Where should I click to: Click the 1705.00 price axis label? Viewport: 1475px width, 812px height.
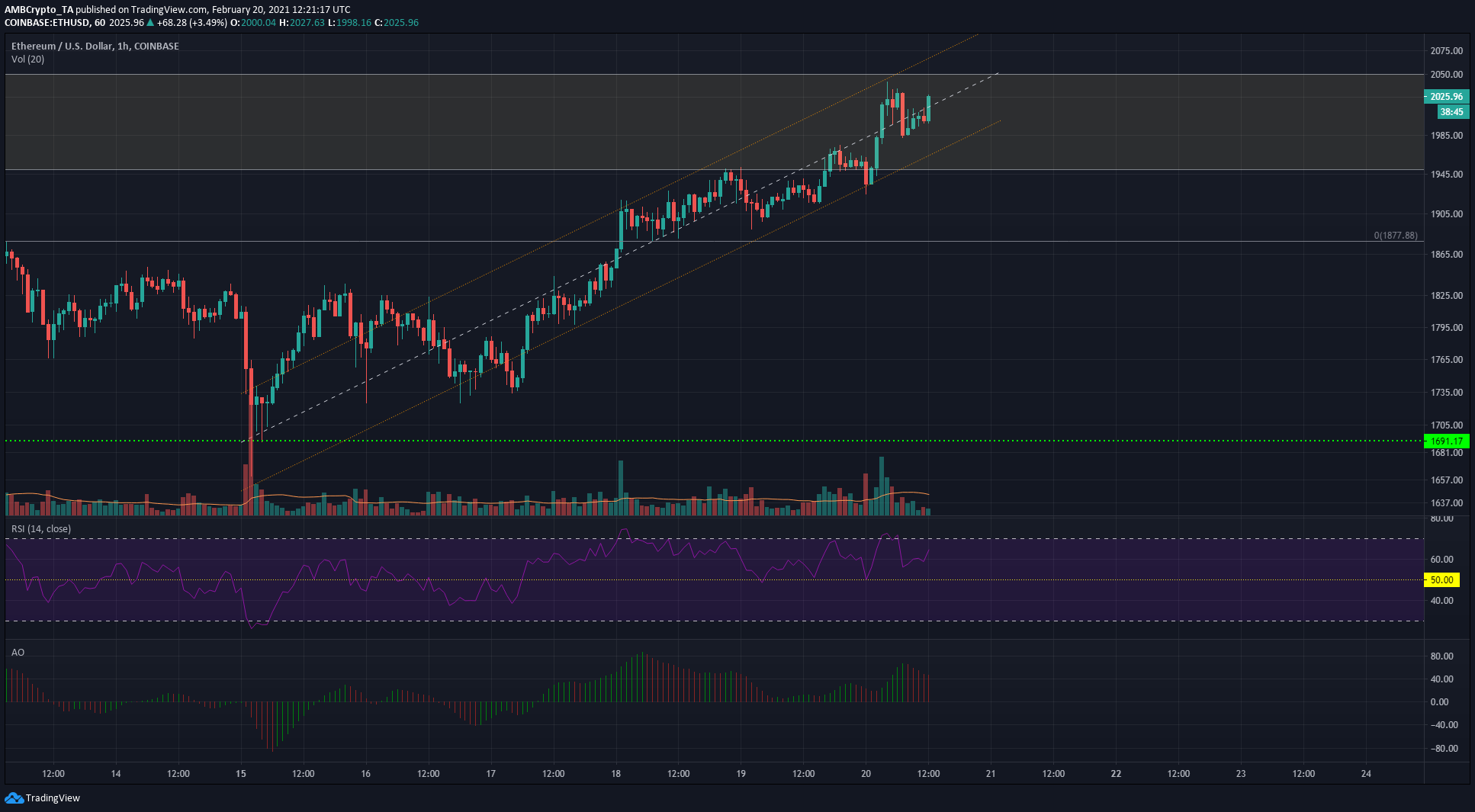click(1447, 425)
